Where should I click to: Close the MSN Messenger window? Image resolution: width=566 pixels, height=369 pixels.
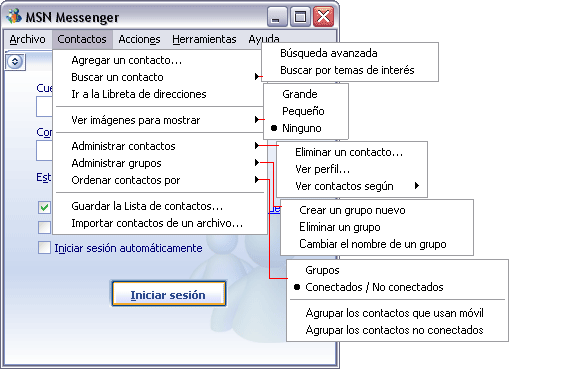tap(323, 17)
